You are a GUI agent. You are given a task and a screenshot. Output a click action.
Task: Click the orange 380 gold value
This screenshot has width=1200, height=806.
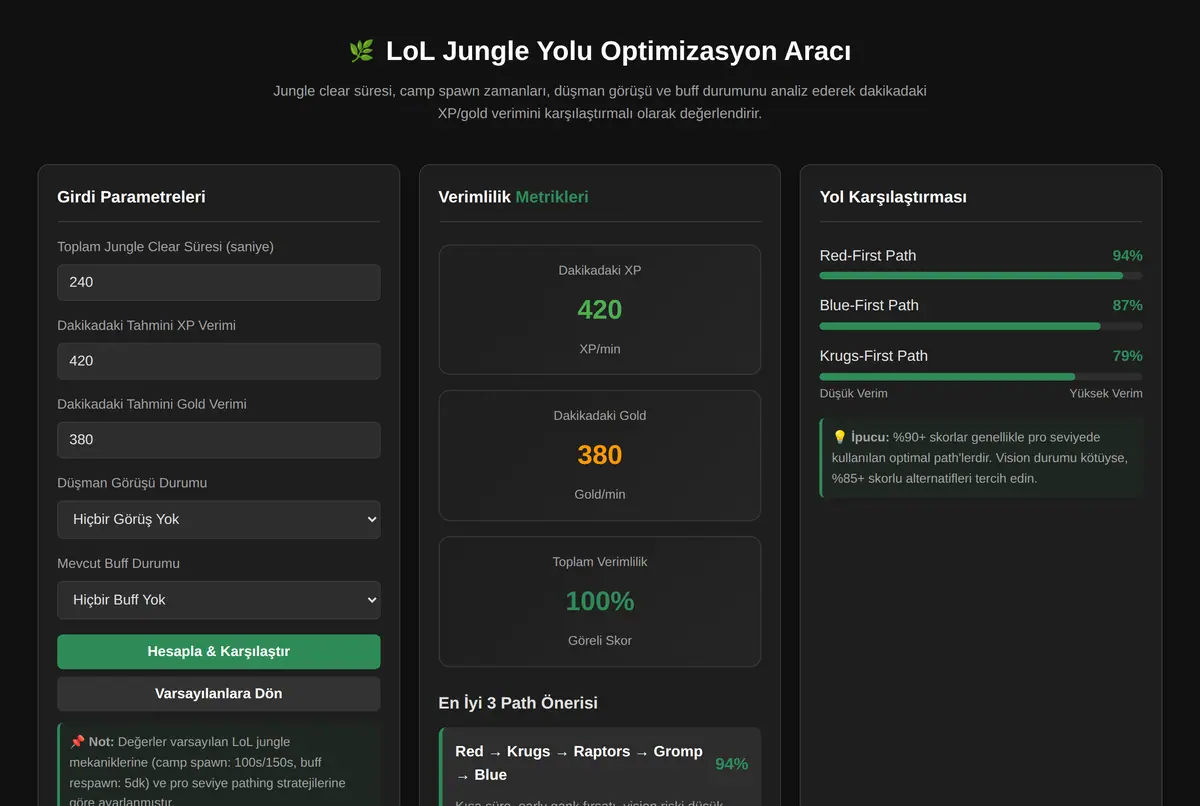coord(600,455)
